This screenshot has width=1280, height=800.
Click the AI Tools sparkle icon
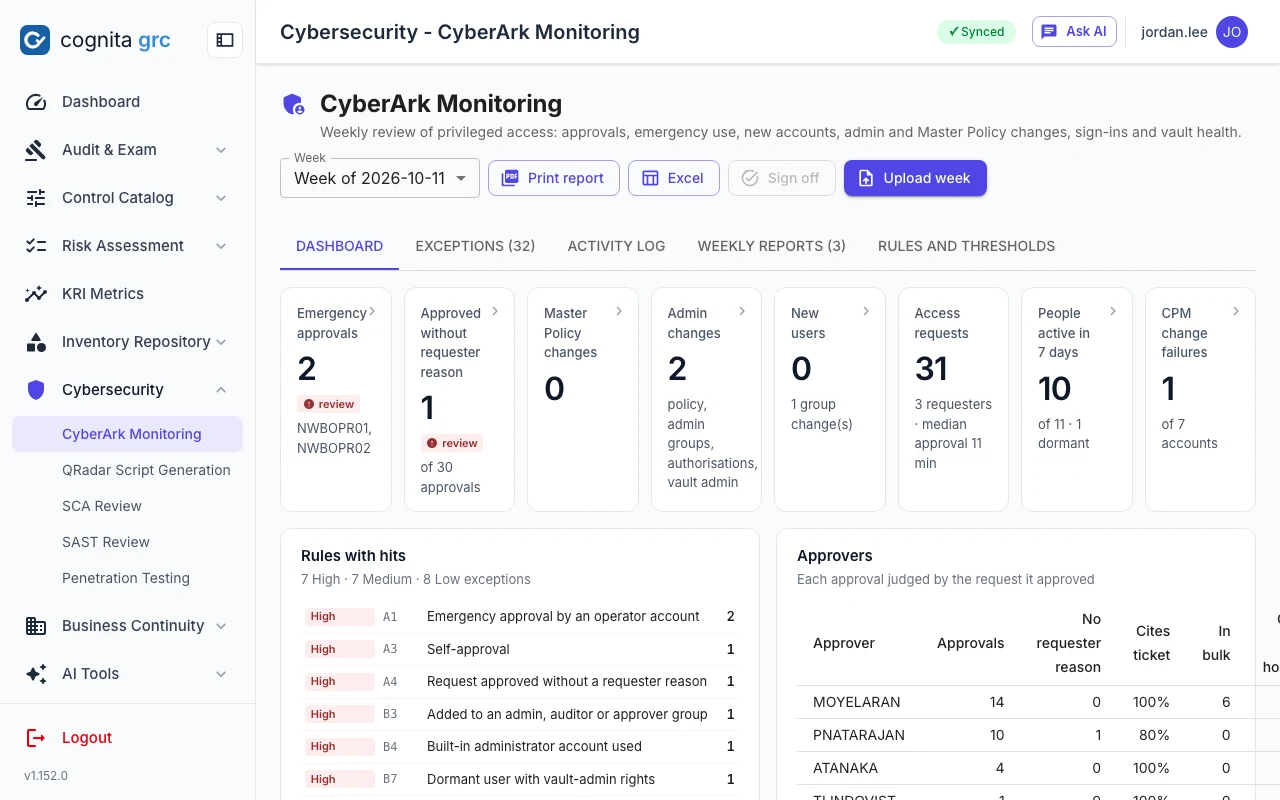click(x=36, y=674)
